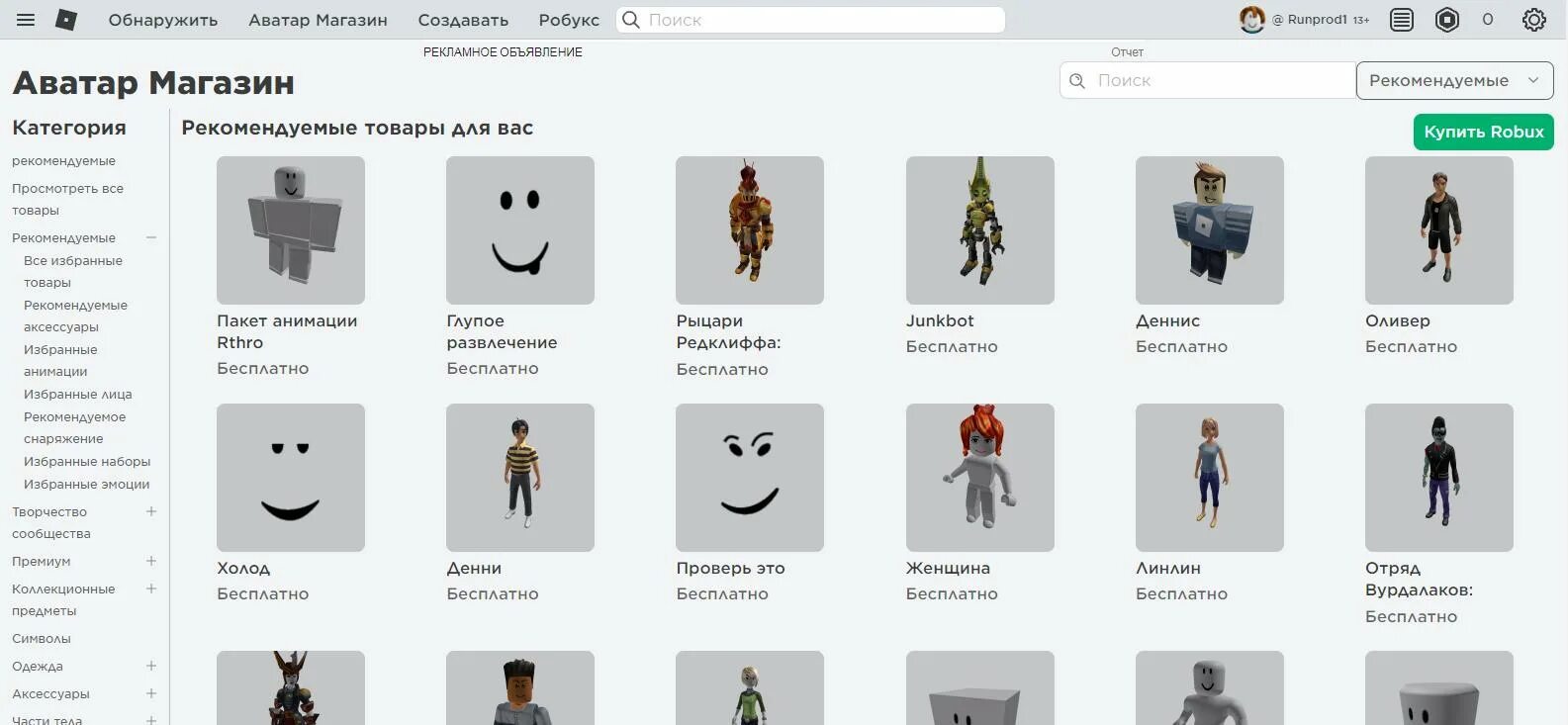The height and width of the screenshot is (725, 1568).
Task: Open Проверь это face thumbnail
Action: 750,478
